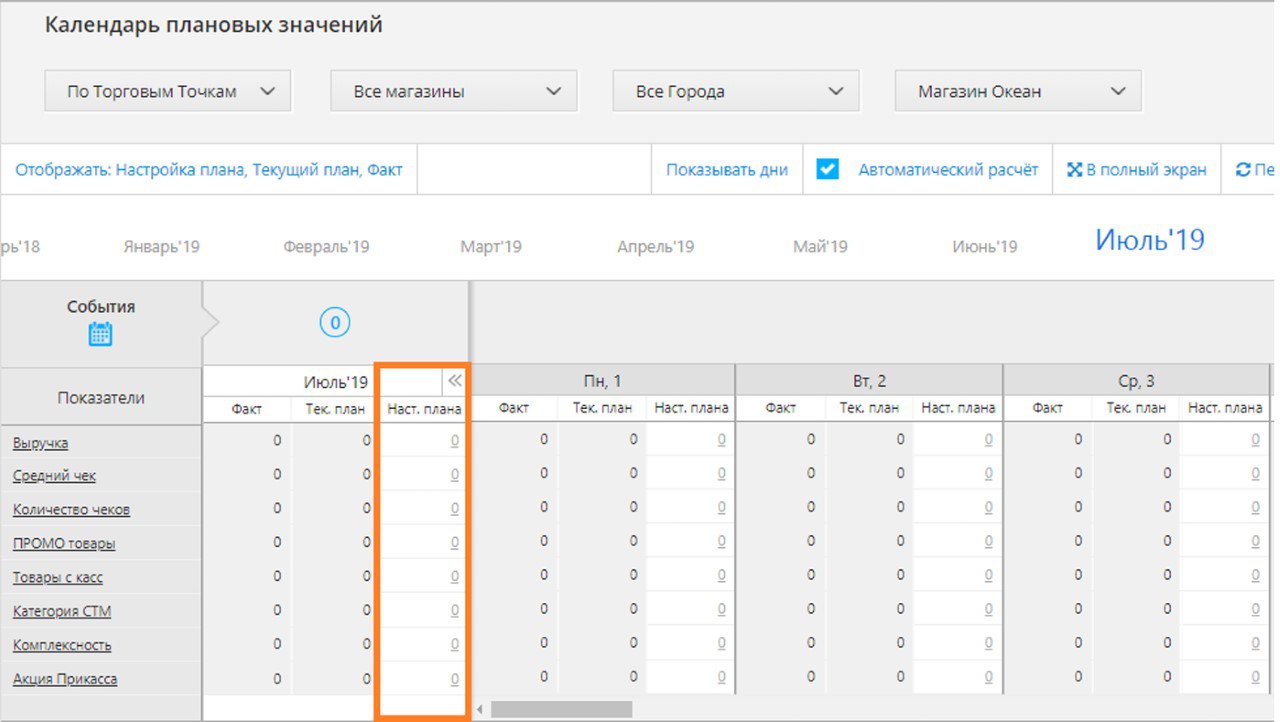Click the Показывать дни button
1280x722 pixels.
pos(726,170)
